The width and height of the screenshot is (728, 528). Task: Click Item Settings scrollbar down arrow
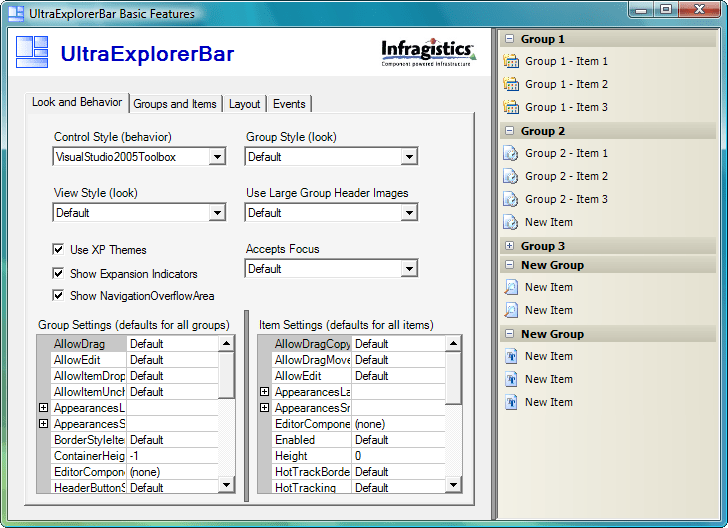click(453, 485)
